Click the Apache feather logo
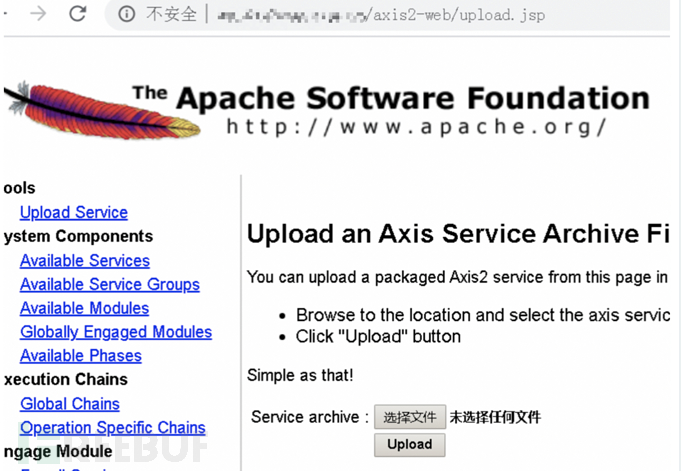 (x=101, y=110)
